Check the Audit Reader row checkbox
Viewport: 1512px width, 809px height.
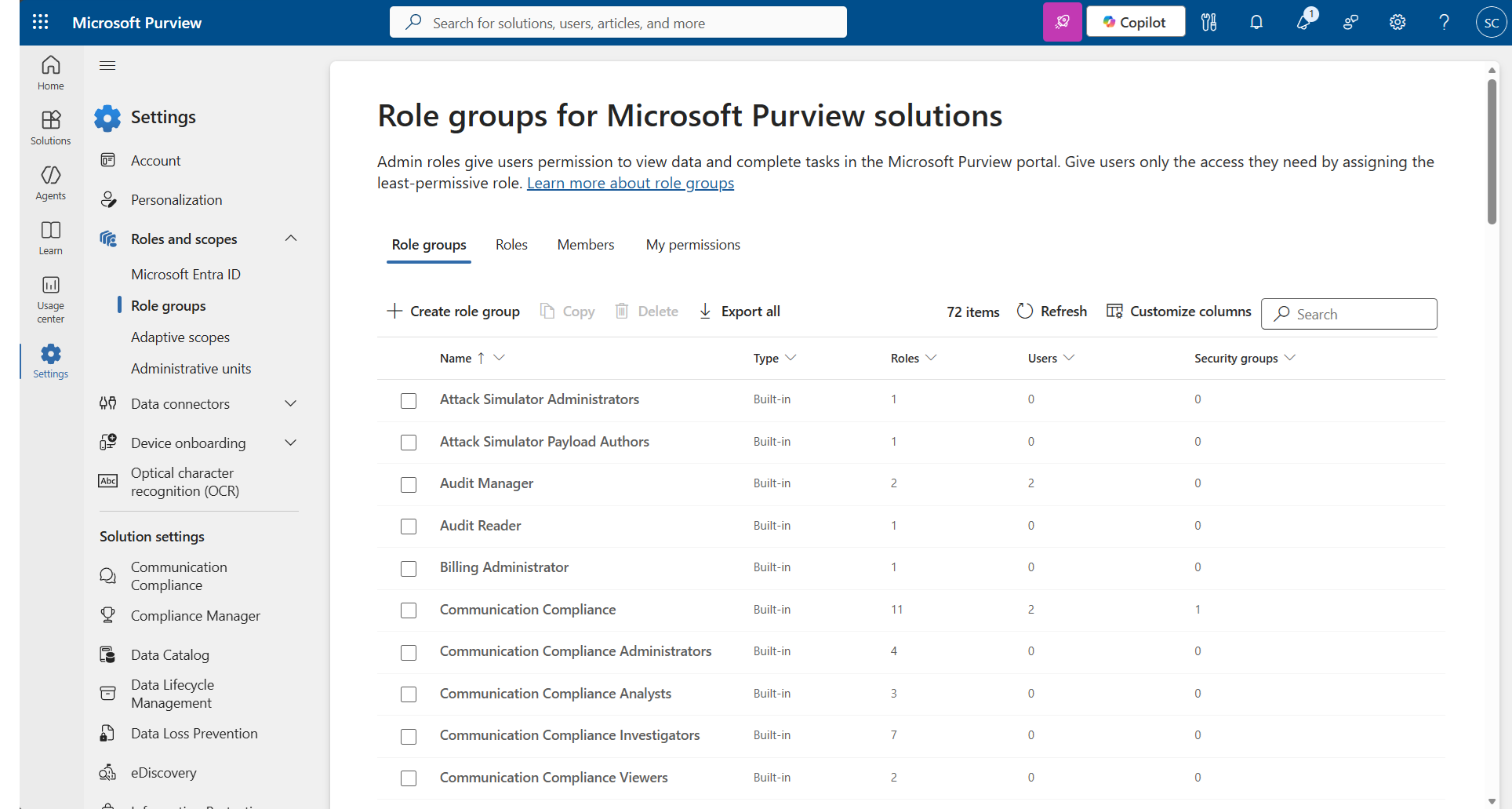click(x=409, y=527)
